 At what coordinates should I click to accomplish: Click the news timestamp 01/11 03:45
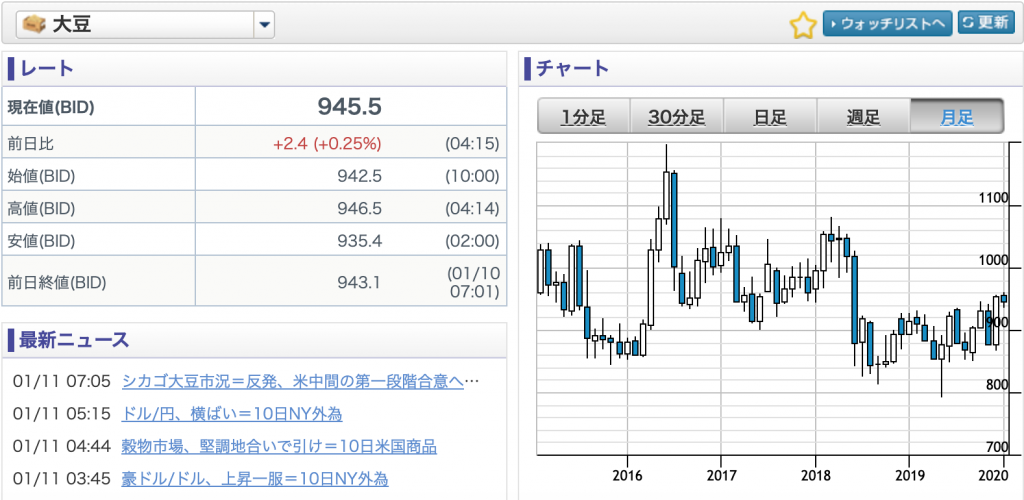pyautogui.click(x=62, y=479)
